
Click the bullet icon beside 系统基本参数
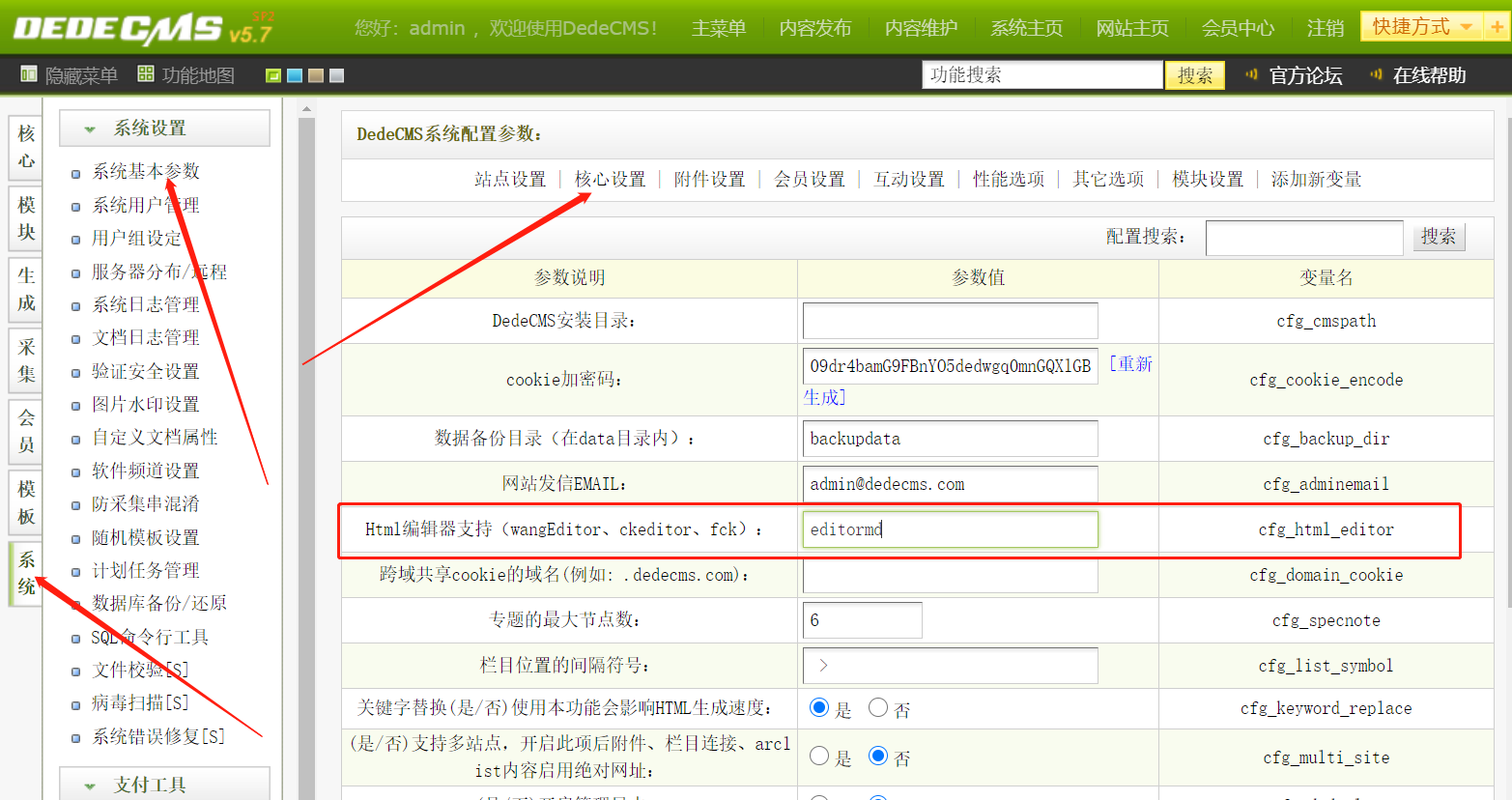tap(75, 174)
